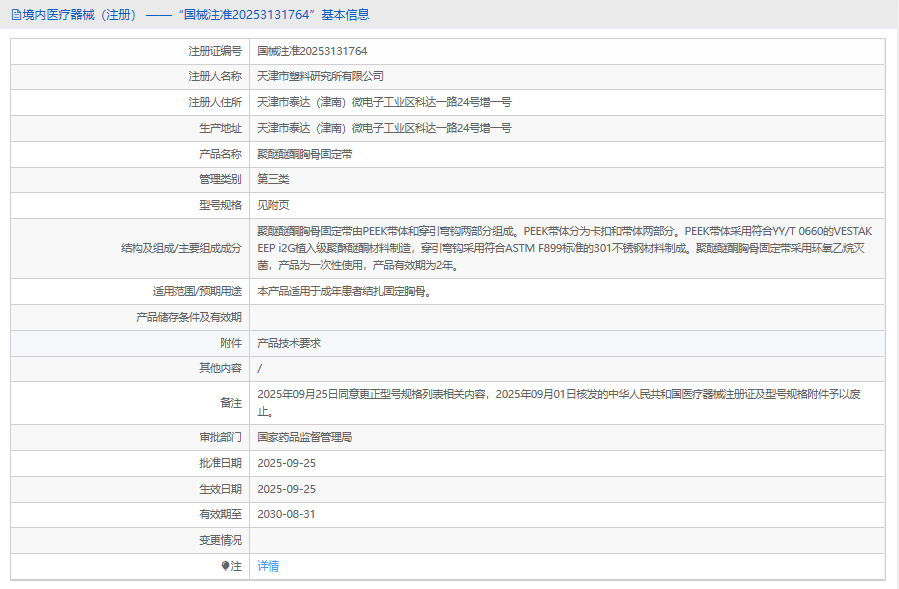Click the 产品名称 row label
This screenshot has height=589, width=899.
(220, 154)
